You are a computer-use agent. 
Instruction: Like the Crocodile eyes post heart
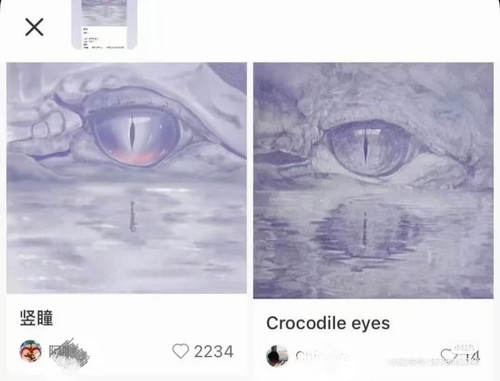(447, 354)
